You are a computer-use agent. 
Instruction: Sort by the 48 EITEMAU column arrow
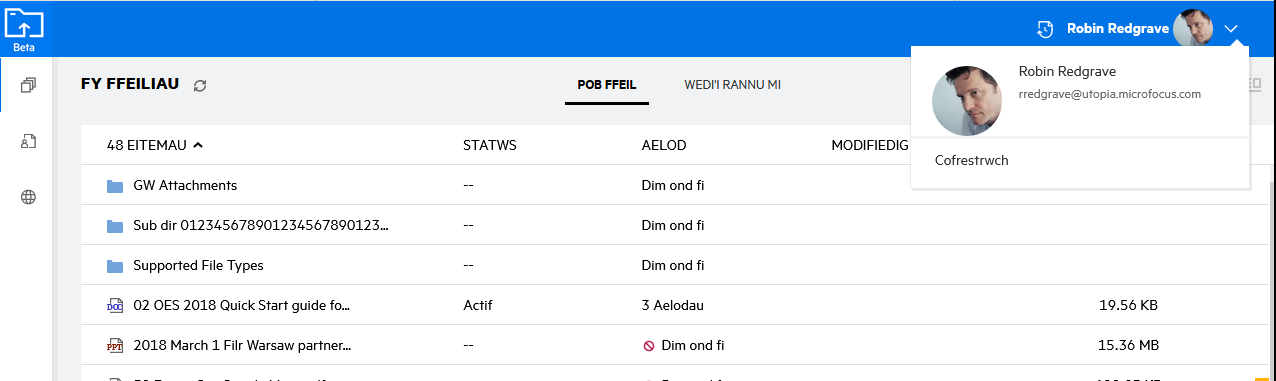click(x=198, y=146)
